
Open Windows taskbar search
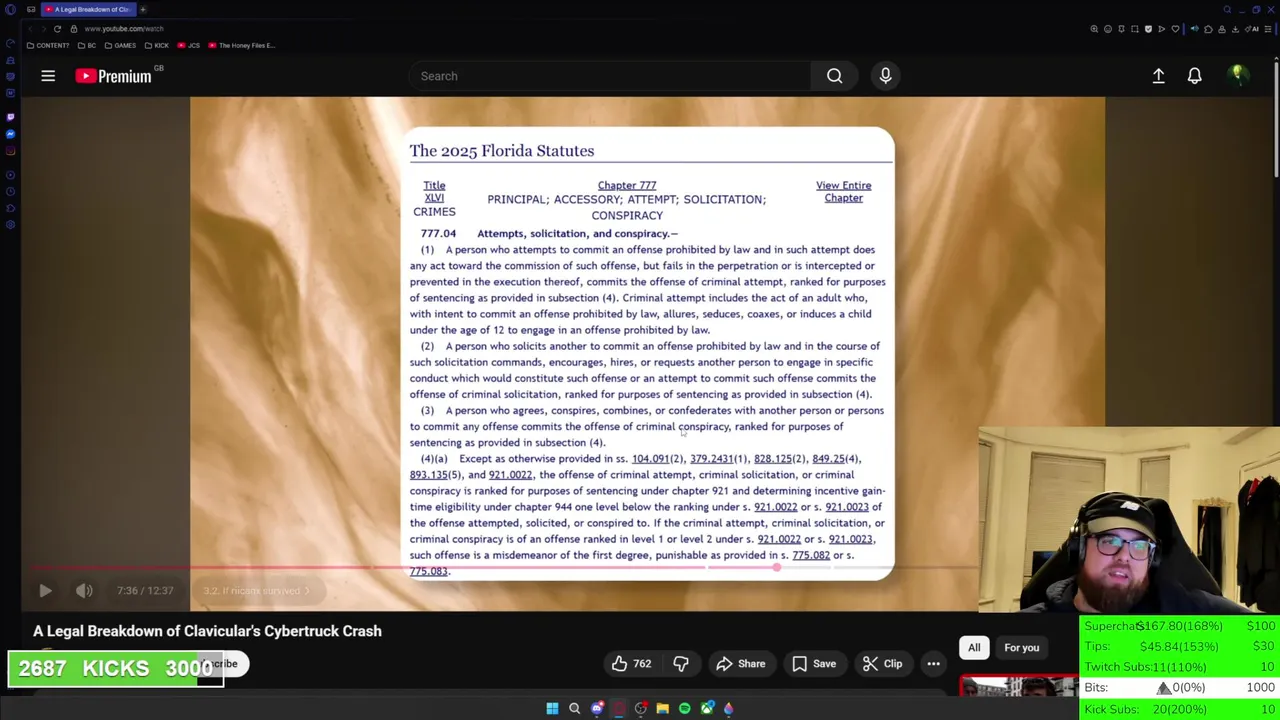point(574,708)
